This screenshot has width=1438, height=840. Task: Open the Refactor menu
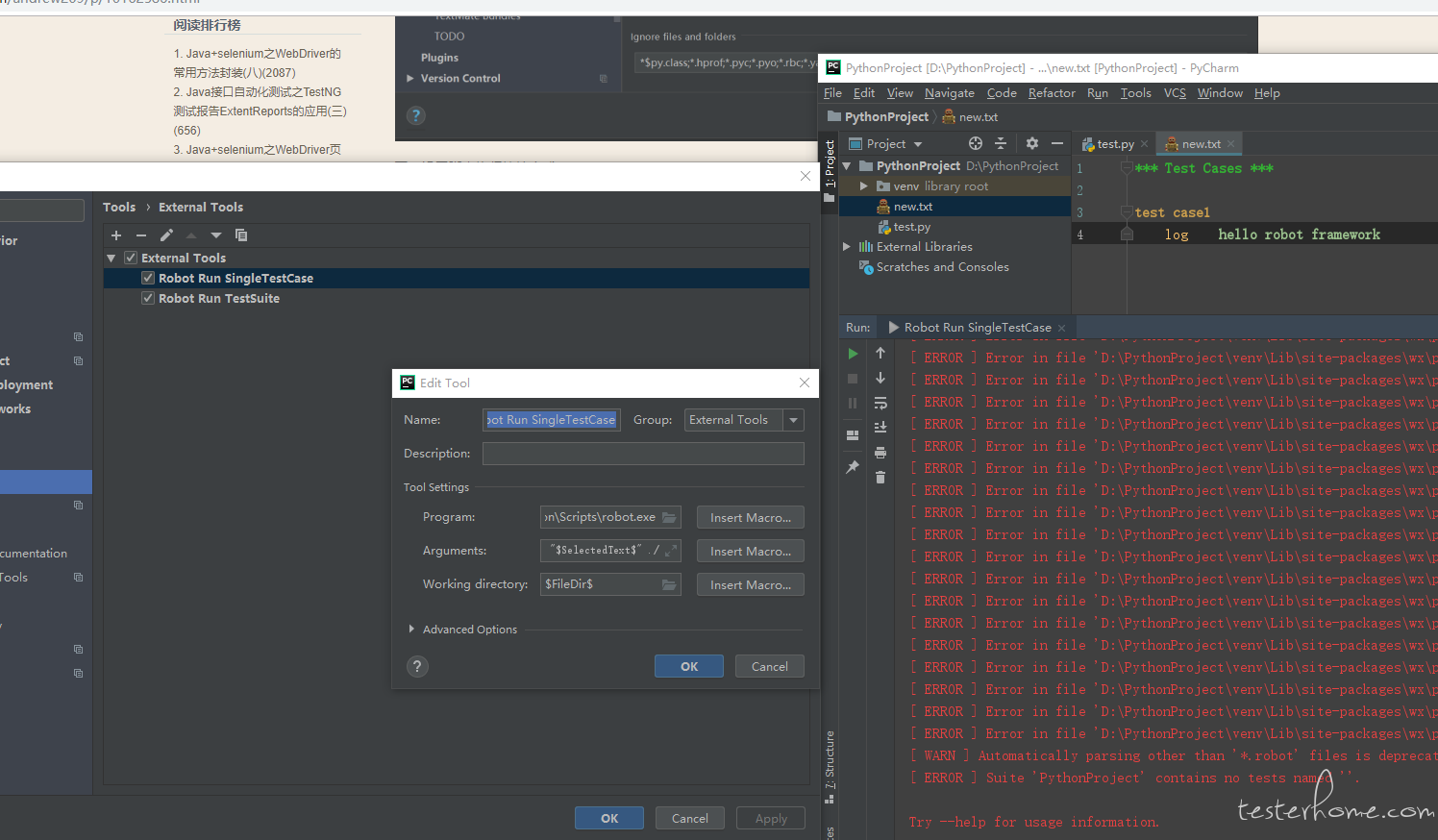[1052, 93]
